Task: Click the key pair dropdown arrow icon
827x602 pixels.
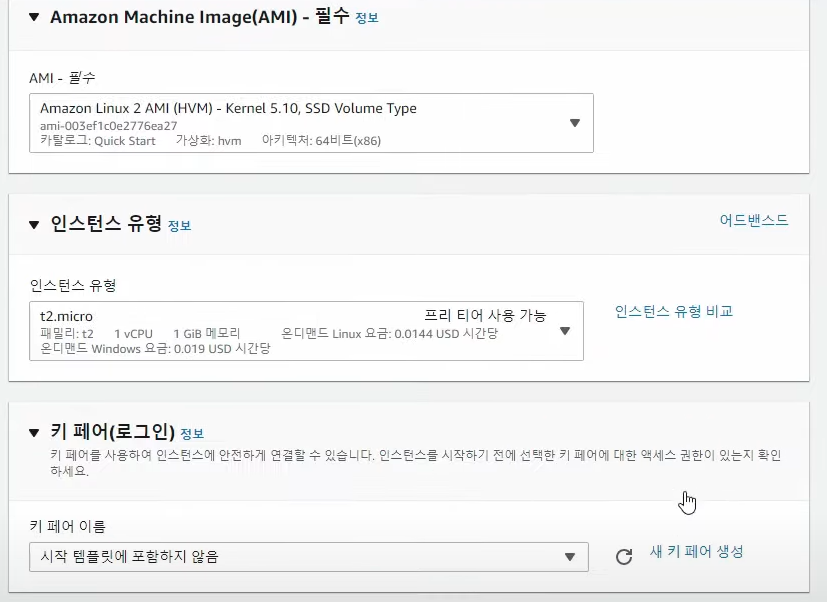Action: coord(570,557)
